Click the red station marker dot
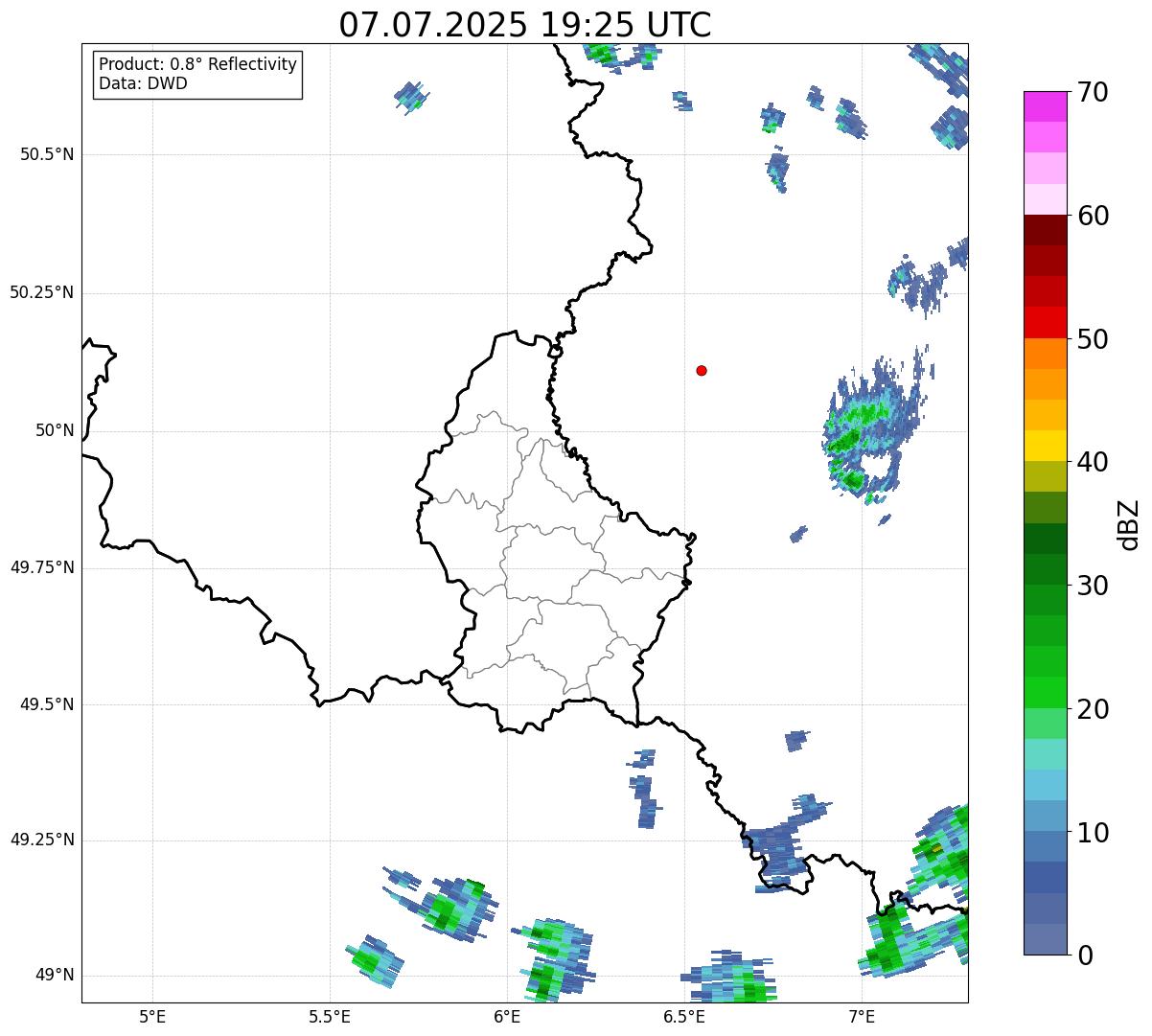Image resolution: width=1152 pixels, height=1036 pixels. [702, 370]
